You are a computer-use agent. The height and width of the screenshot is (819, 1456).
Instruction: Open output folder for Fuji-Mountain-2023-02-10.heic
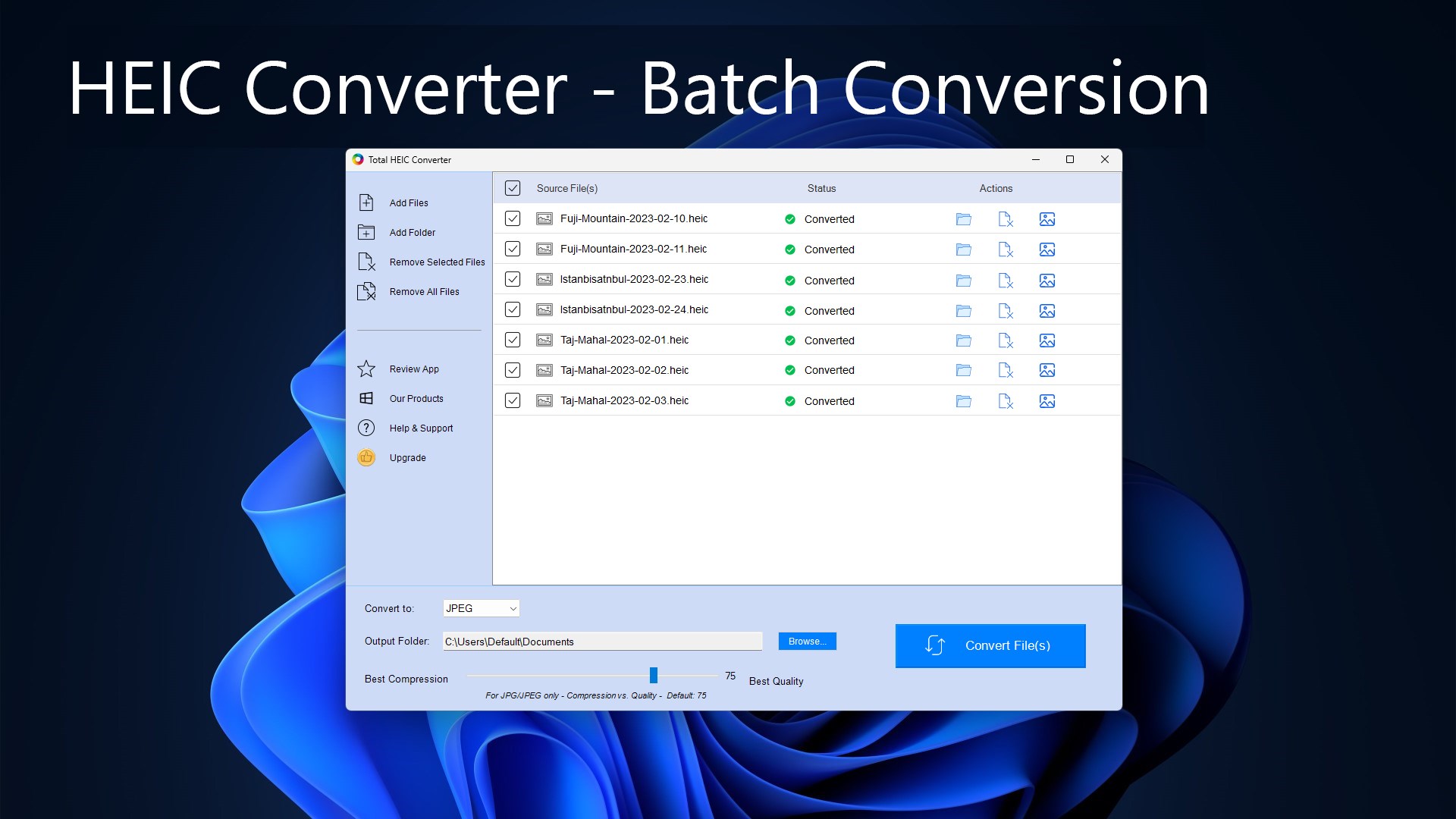[x=963, y=219]
